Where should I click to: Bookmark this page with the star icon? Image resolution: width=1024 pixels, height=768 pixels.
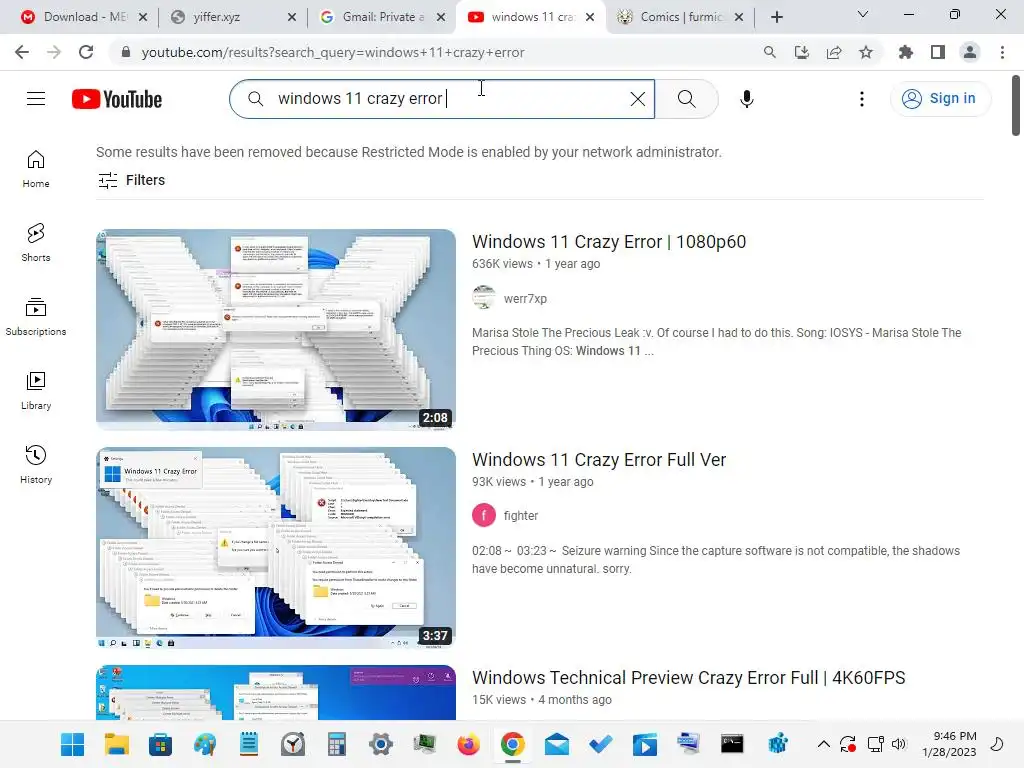[866, 52]
